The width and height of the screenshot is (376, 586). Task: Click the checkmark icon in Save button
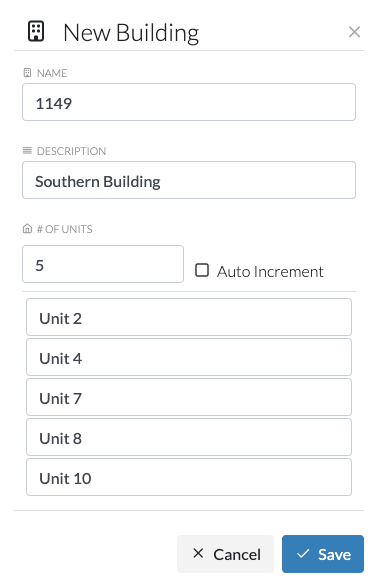(303, 553)
